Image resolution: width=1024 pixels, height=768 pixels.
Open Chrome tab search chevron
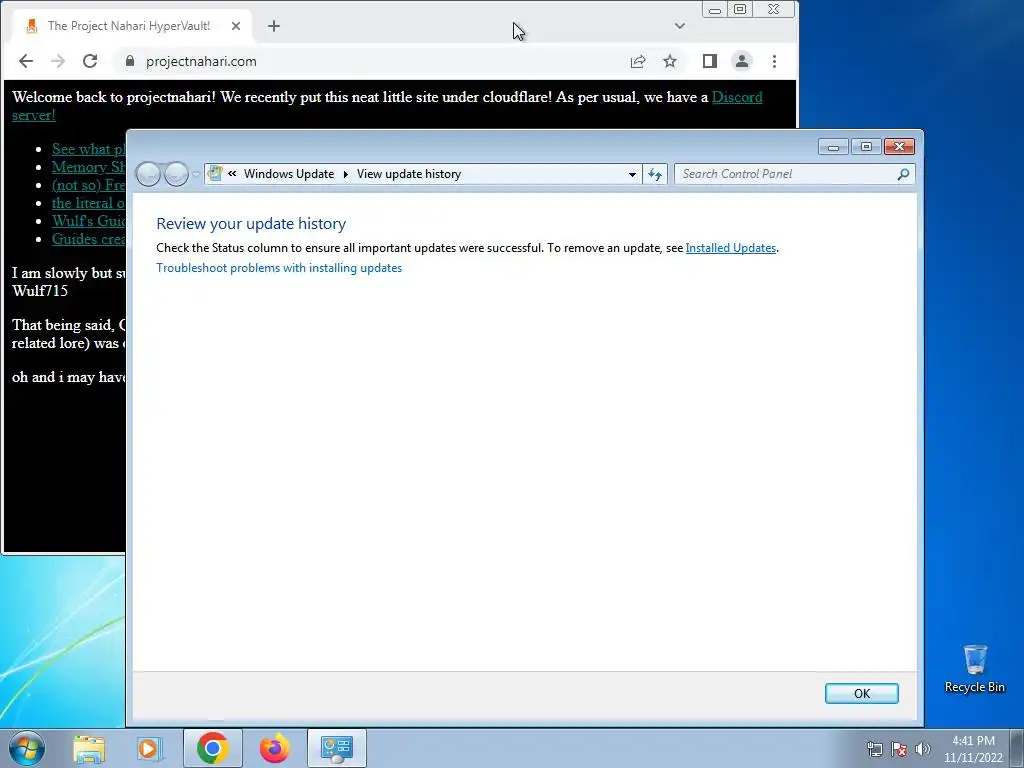(680, 26)
